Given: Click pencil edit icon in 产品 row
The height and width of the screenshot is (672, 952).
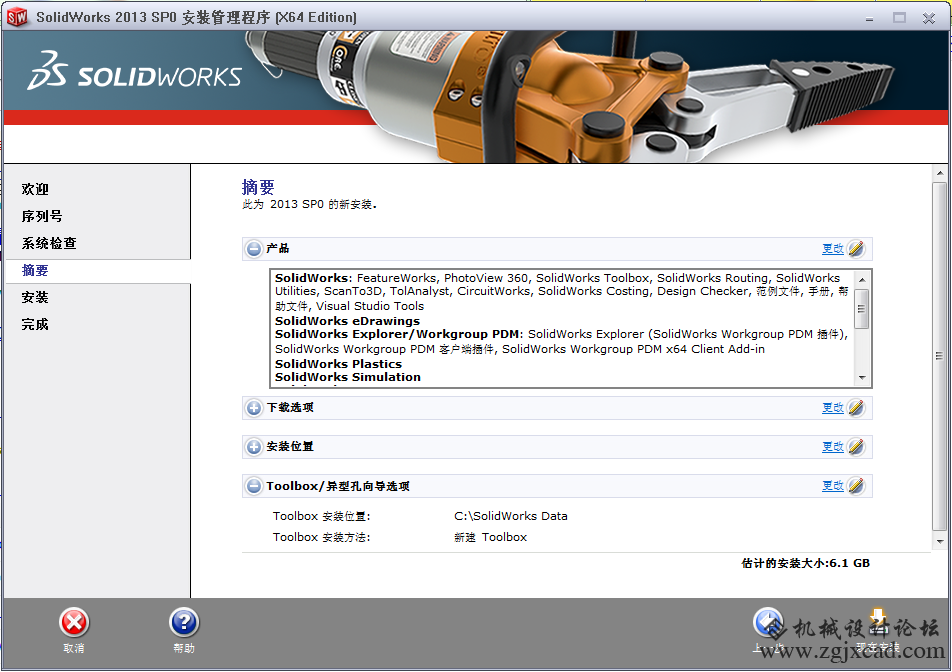Looking at the screenshot, I should (856, 248).
